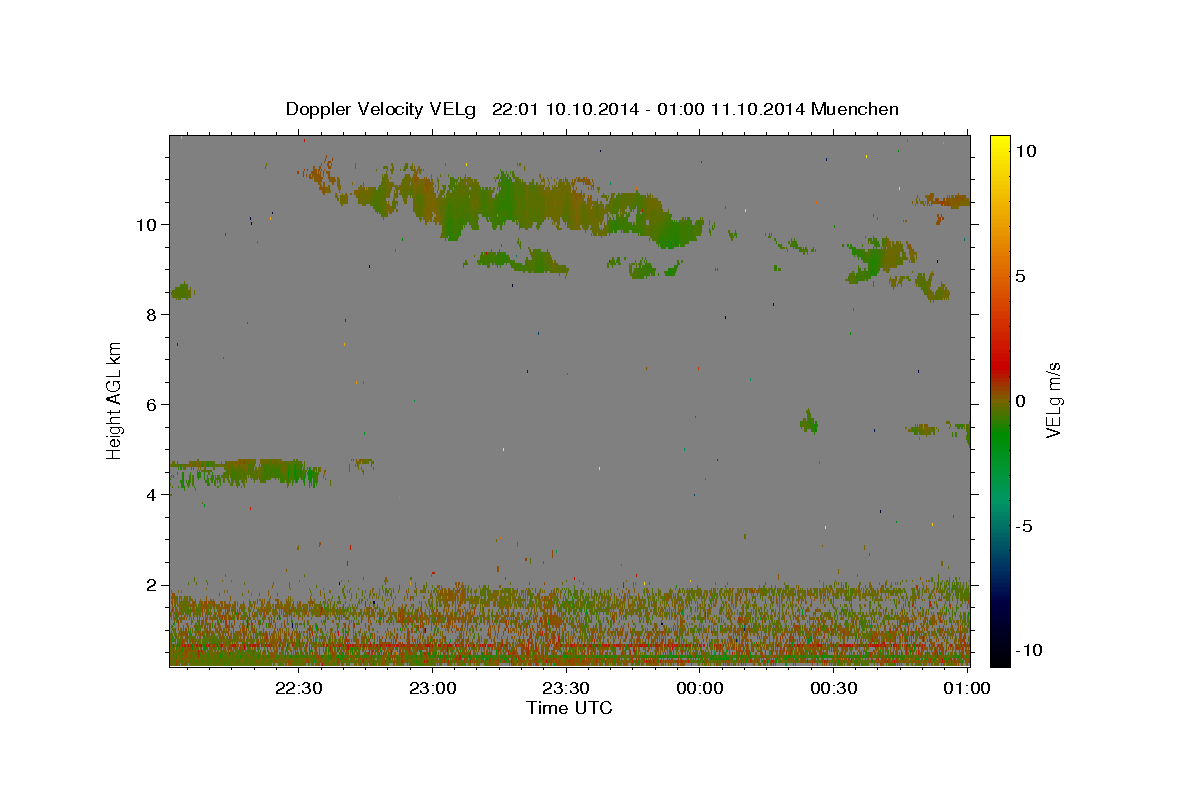
Task: Click the 00:30 time tick label
Action: (833, 688)
